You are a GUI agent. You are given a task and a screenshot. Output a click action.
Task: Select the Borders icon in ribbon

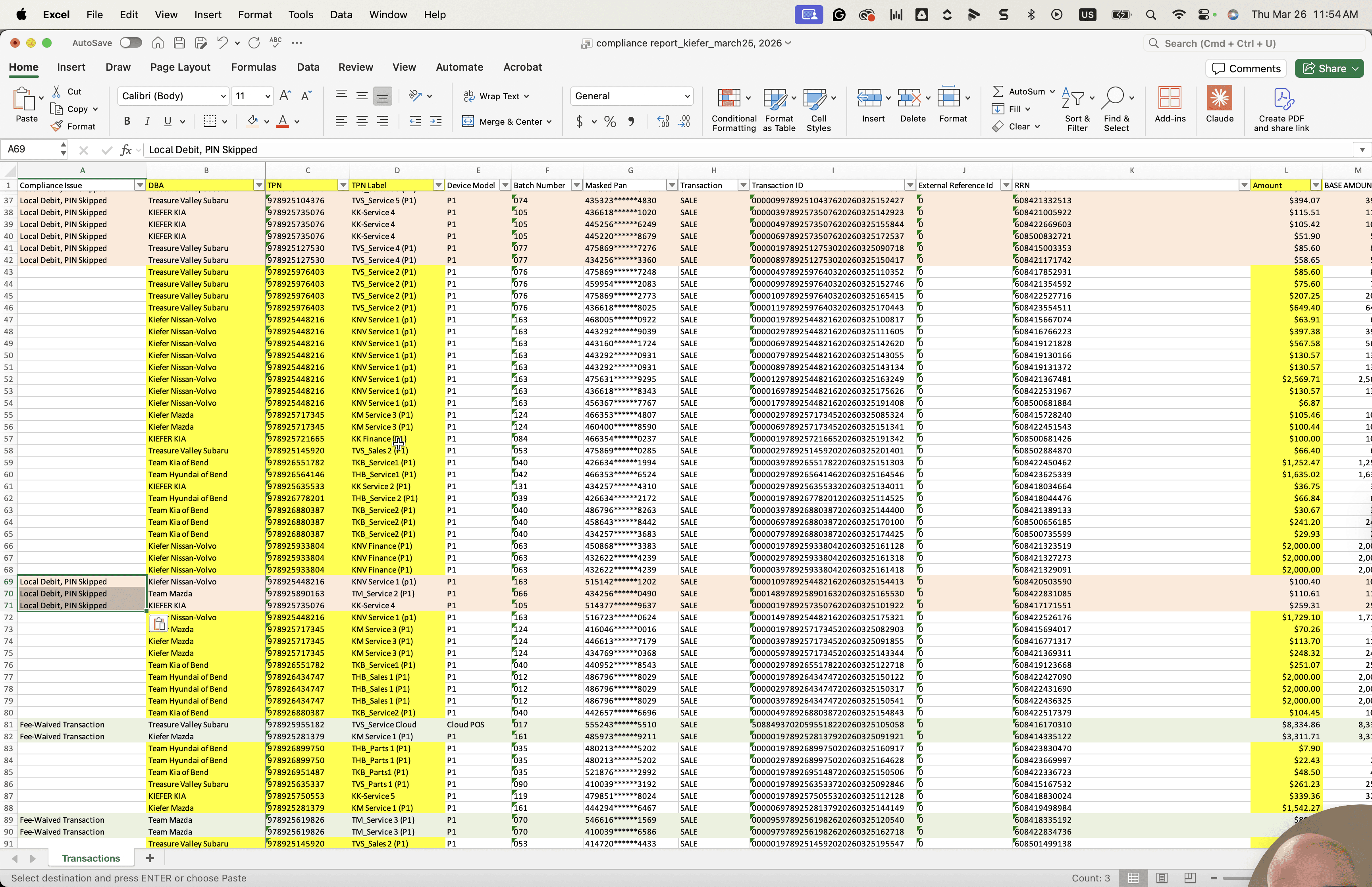(210, 121)
